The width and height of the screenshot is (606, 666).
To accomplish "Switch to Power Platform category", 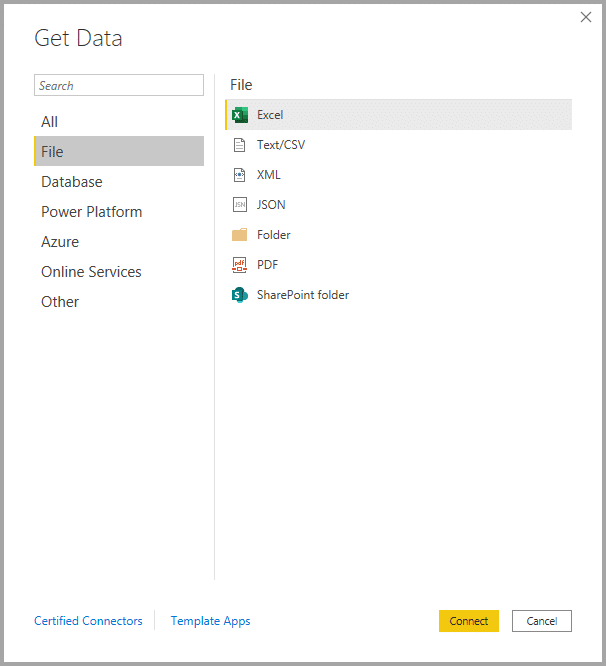I will coord(92,212).
